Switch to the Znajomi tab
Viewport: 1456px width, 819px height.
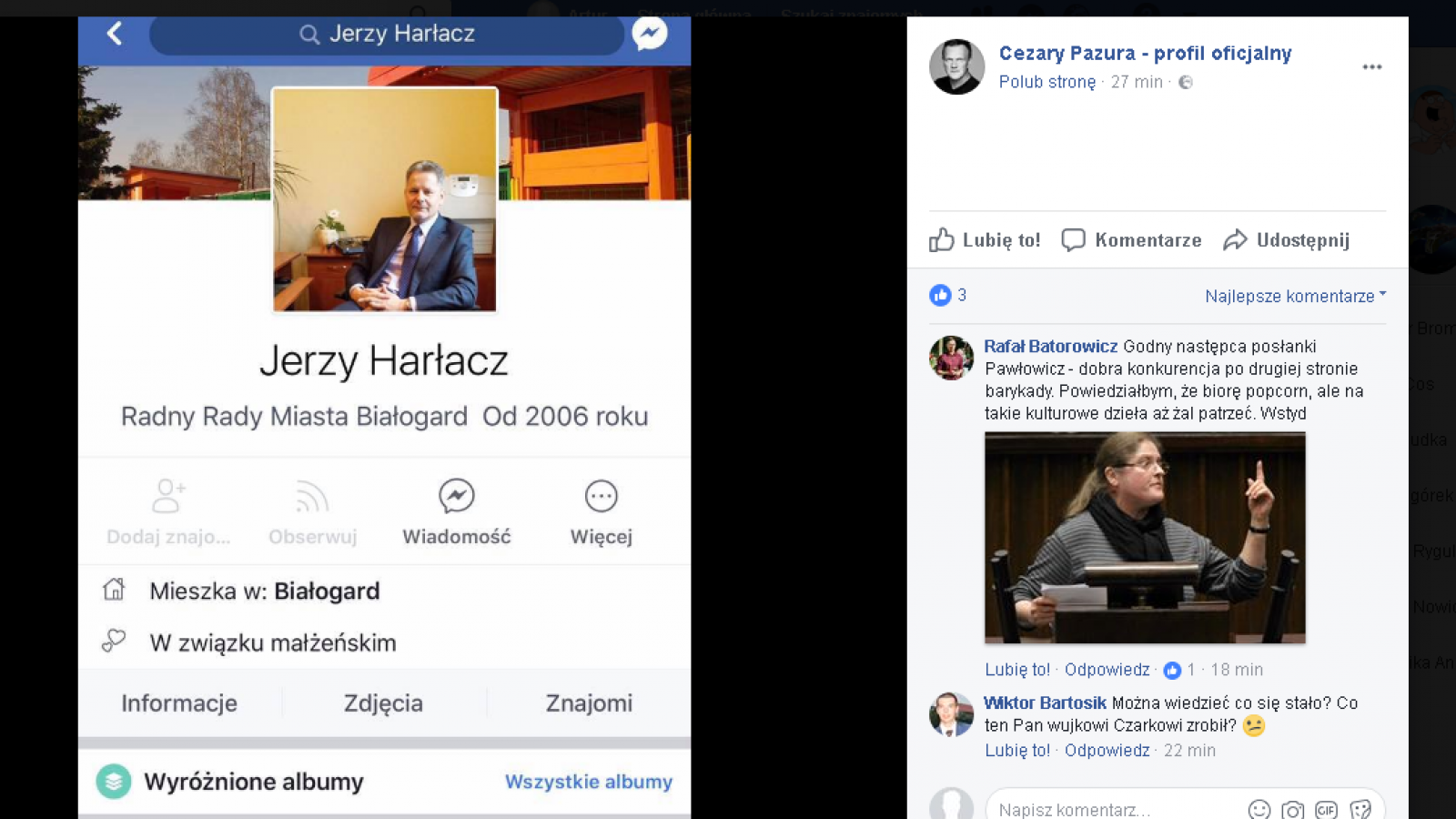point(589,703)
